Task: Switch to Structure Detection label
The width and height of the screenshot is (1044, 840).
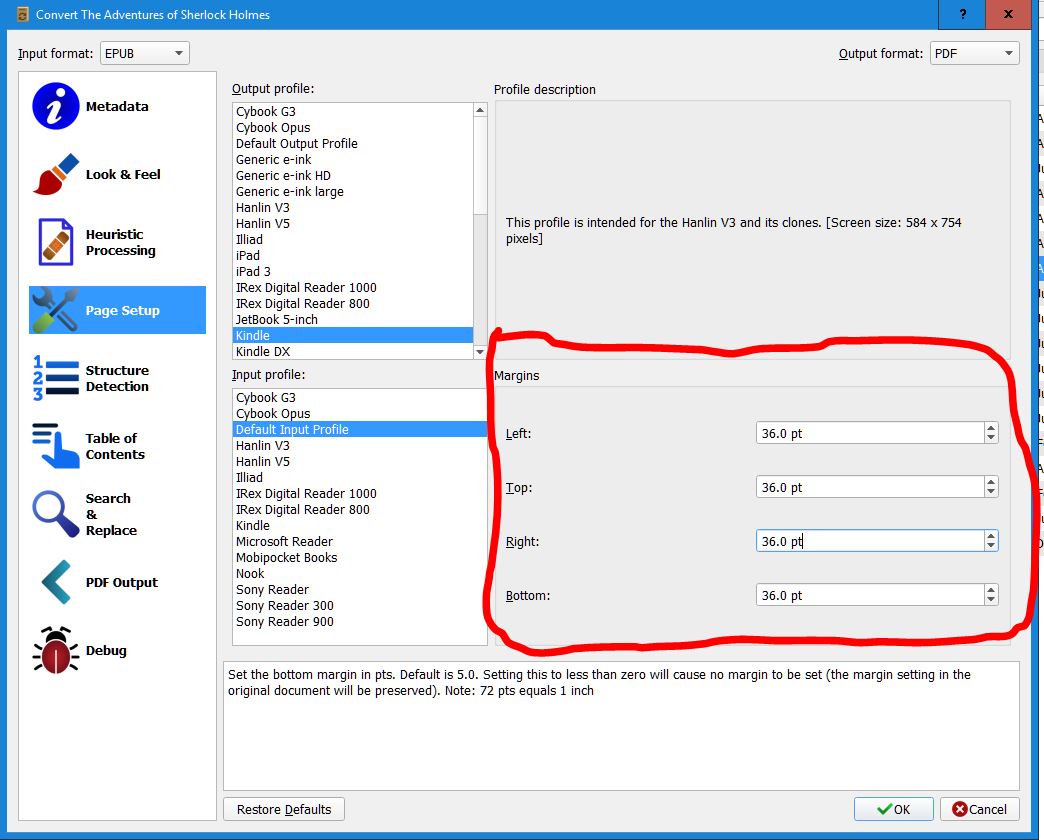Action: point(117,378)
